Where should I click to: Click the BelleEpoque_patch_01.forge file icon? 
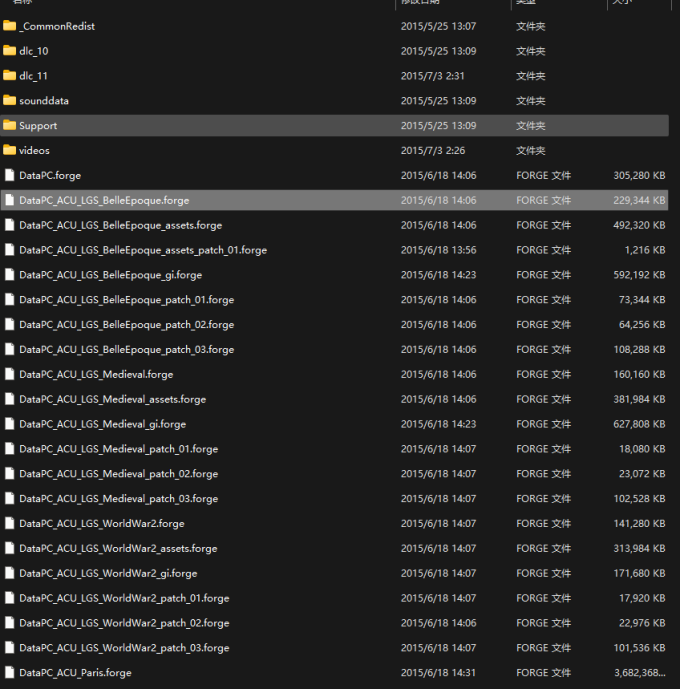coord(9,300)
